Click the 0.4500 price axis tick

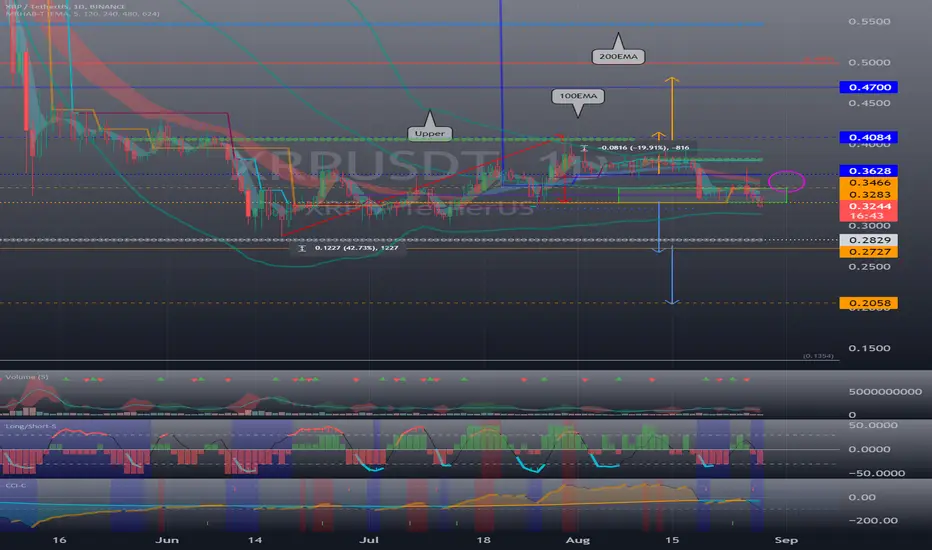point(869,103)
